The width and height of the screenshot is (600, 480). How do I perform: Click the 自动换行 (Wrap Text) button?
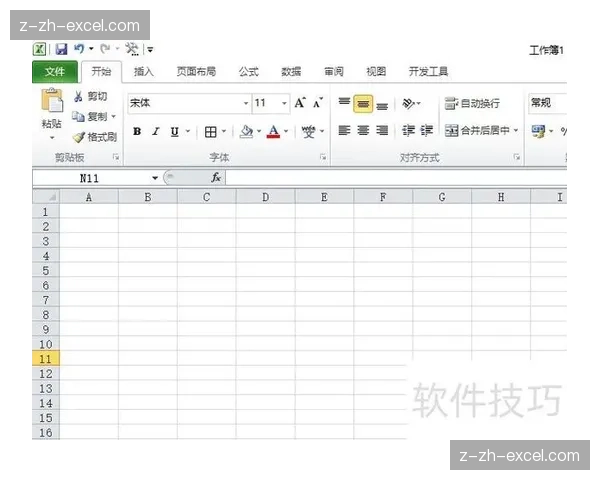click(472, 103)
